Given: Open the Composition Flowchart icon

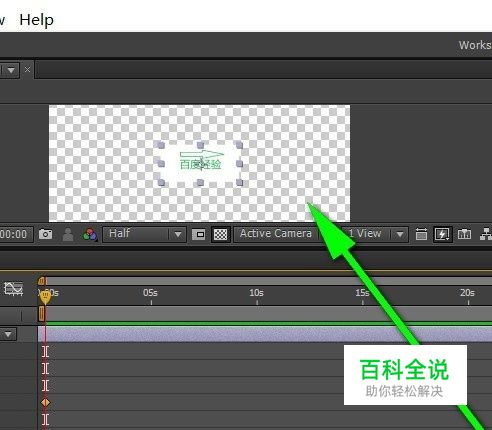Looking at the screenshot, I should pyautogui.click(x=486, y=234).
